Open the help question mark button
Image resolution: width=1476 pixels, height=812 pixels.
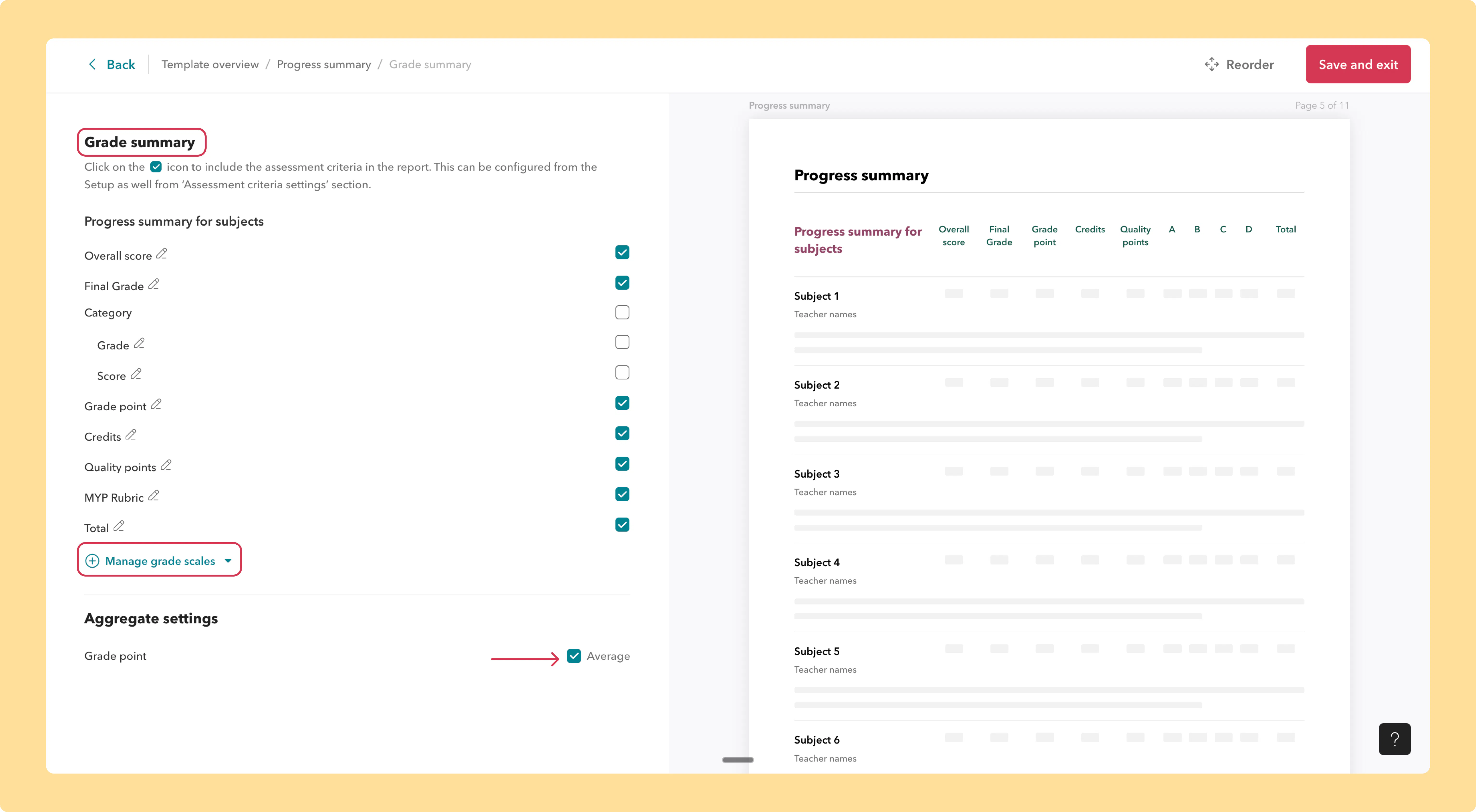[1395, 739]
